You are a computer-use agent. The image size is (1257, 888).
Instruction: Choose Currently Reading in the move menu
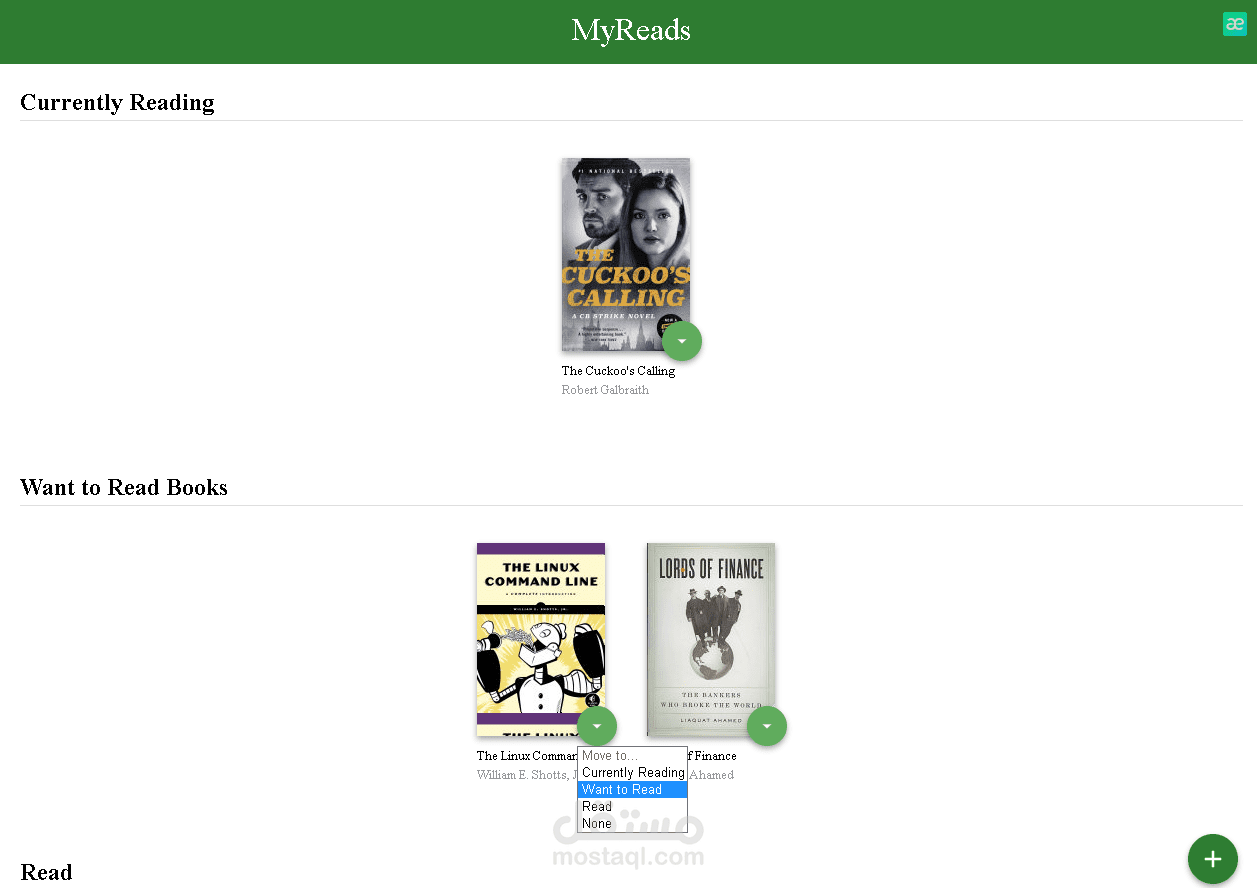tap(633, 773)
